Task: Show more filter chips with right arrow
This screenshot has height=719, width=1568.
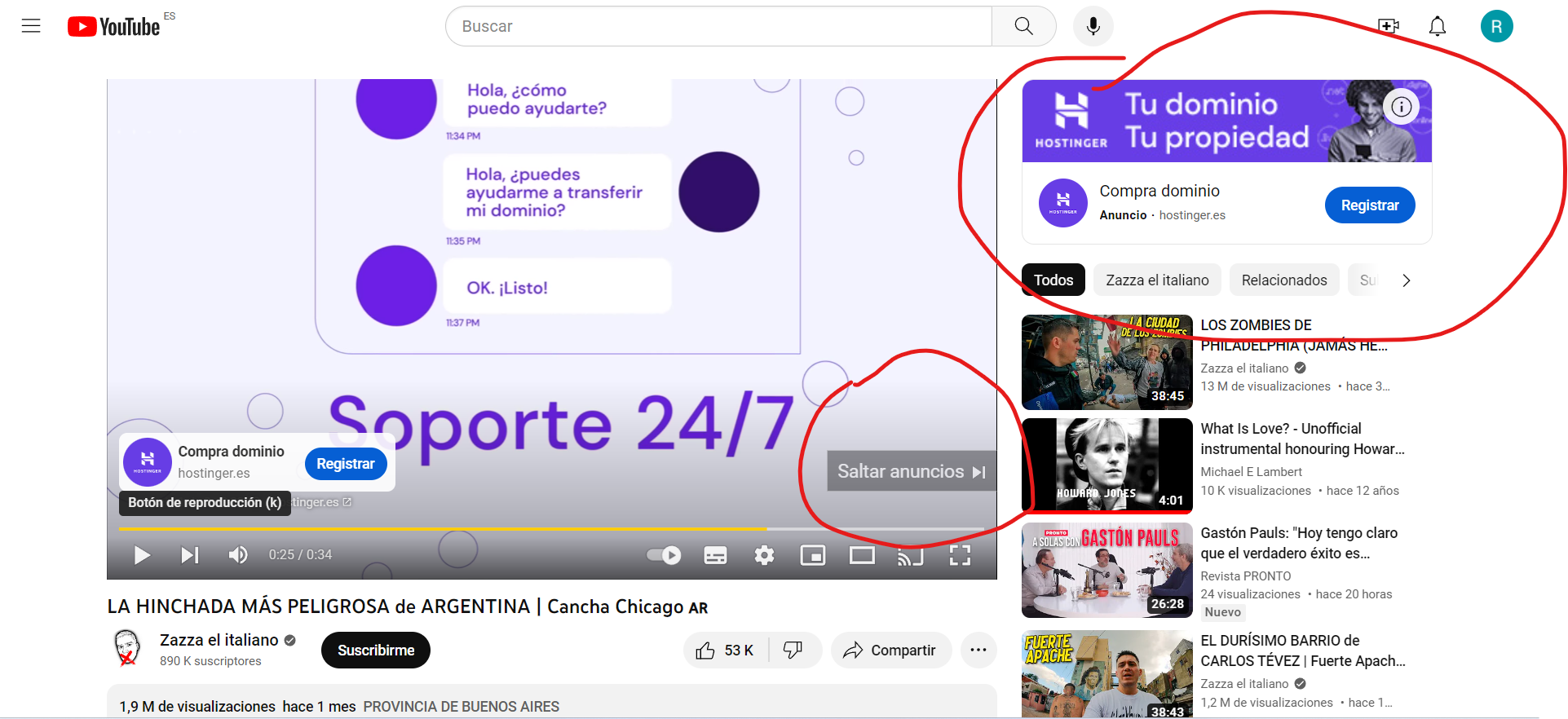Action: pyautogui.click(x=1406, y=280)
